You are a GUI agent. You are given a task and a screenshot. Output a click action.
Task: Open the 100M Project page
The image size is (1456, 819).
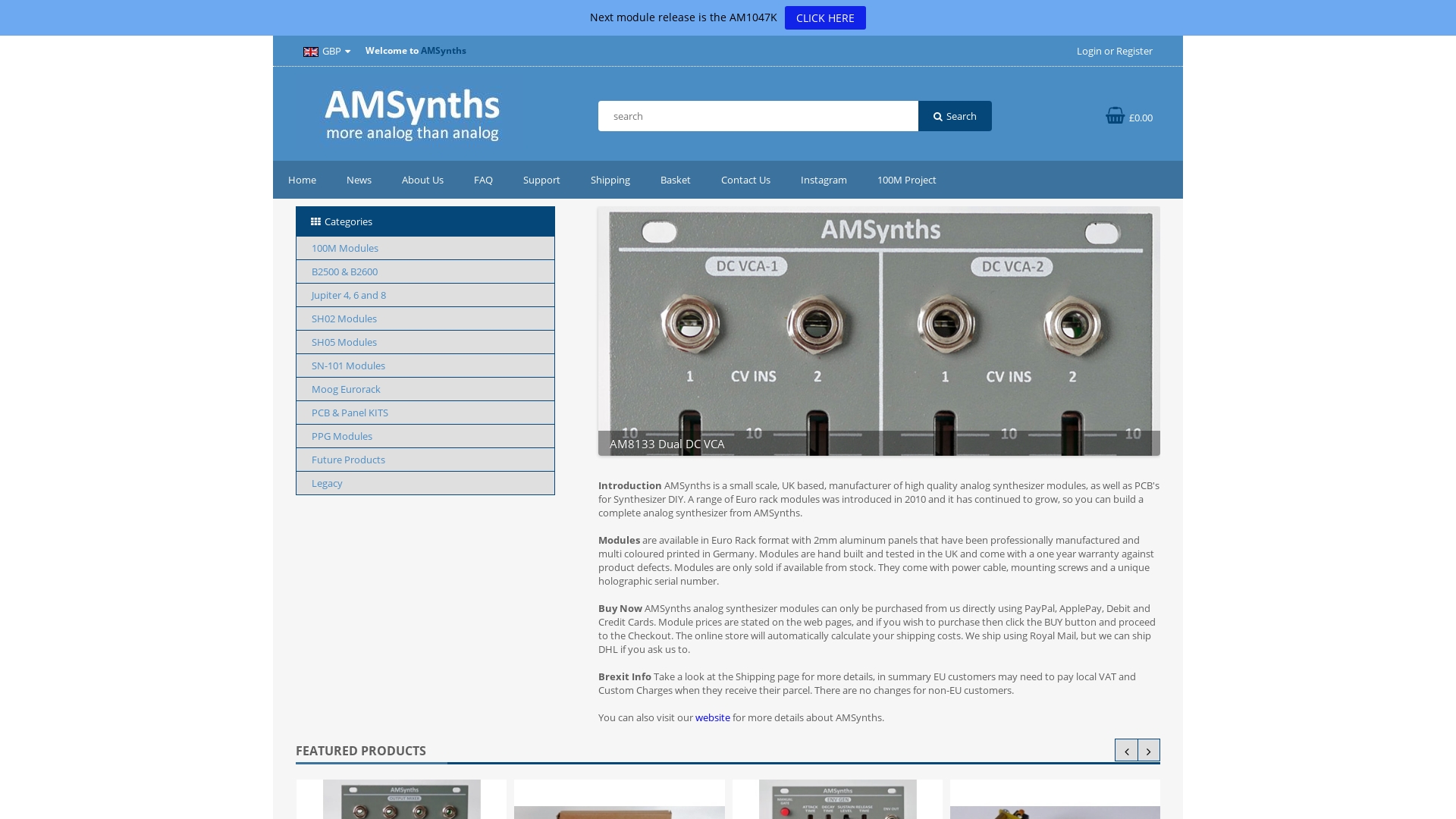tap(906, 180)
